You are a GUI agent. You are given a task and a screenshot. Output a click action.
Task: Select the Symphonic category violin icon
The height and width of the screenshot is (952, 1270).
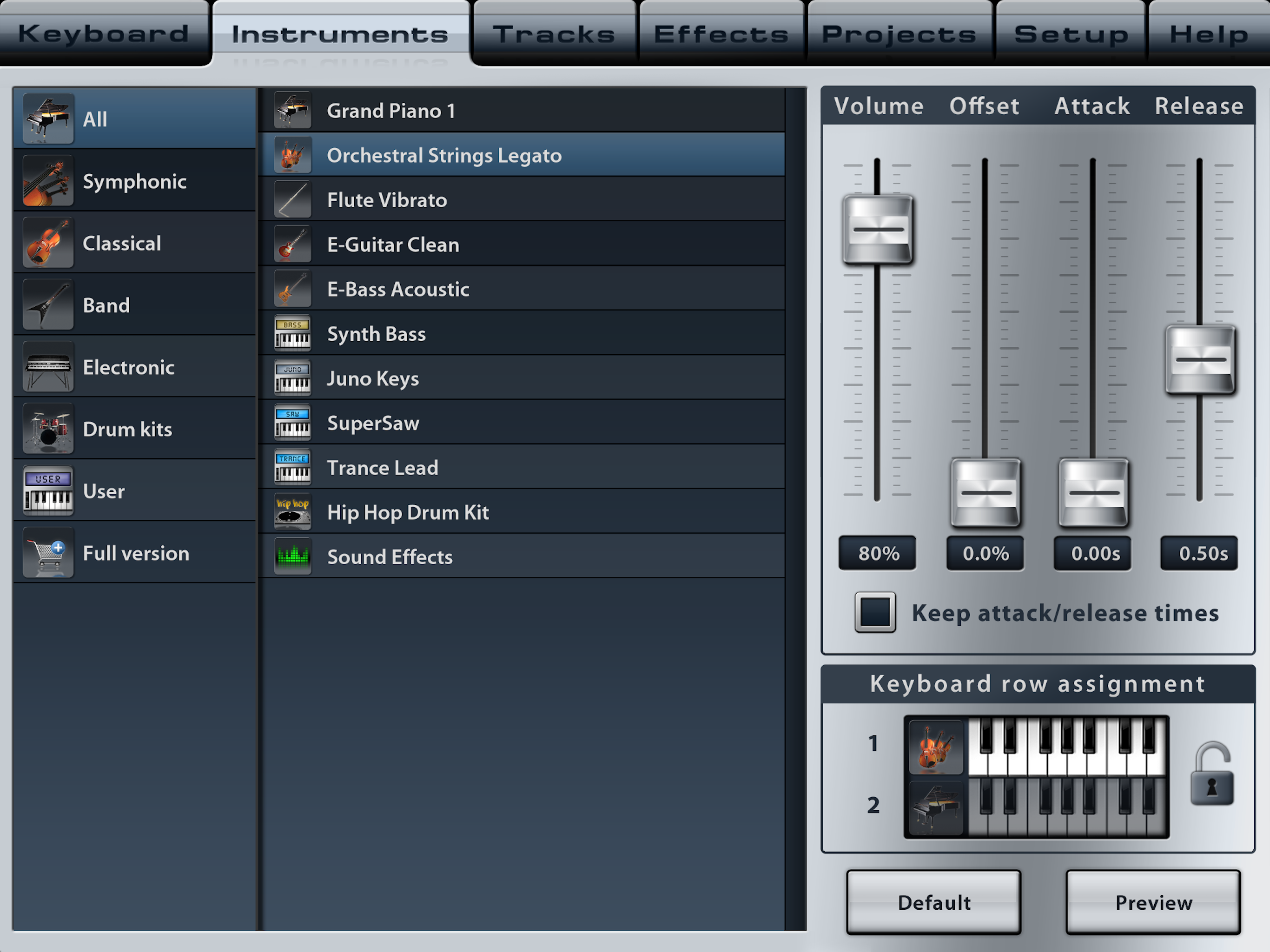click(x=48, y=181)
